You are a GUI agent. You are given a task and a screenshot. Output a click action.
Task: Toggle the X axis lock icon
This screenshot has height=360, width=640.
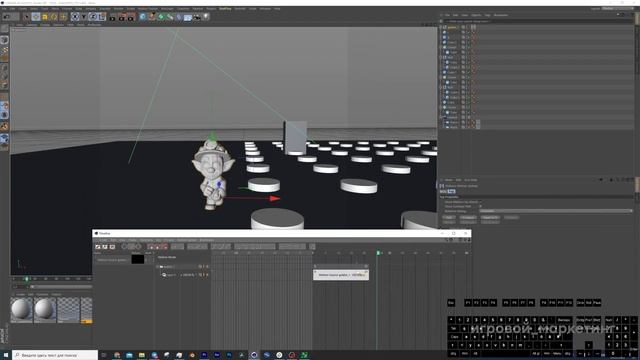pyautogui.click(x=75, y=17)
